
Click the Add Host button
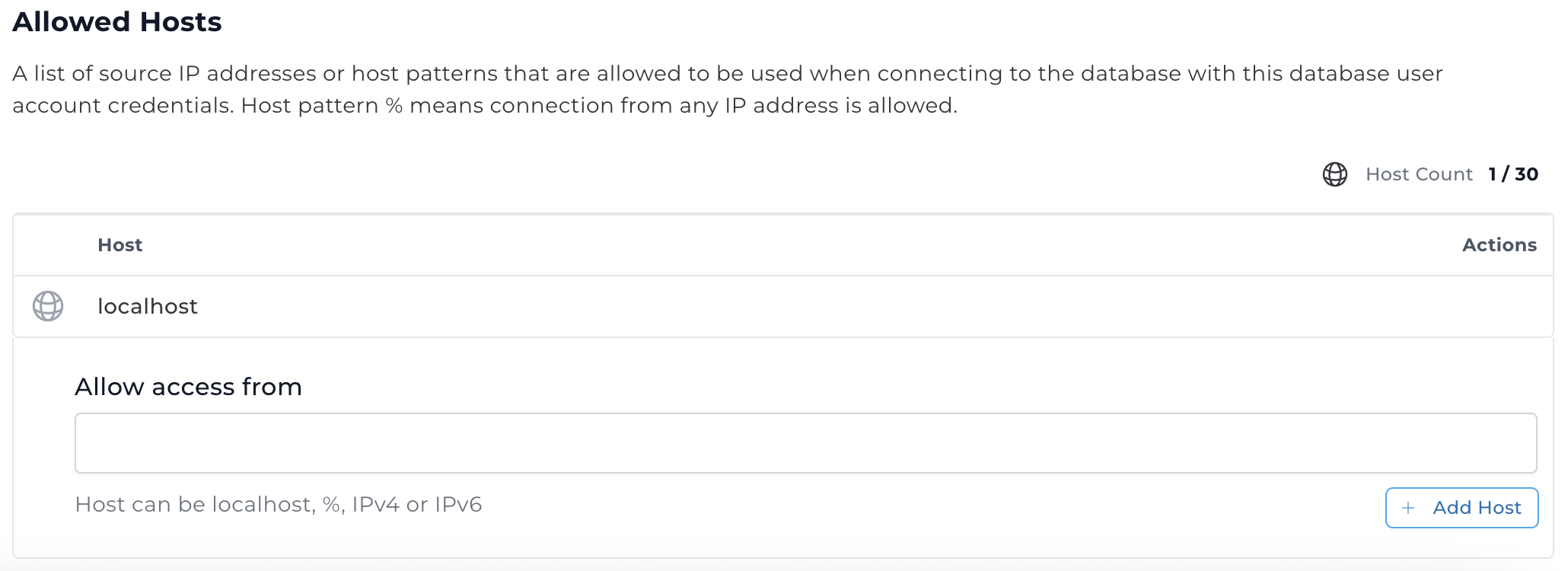(1461, 507)
